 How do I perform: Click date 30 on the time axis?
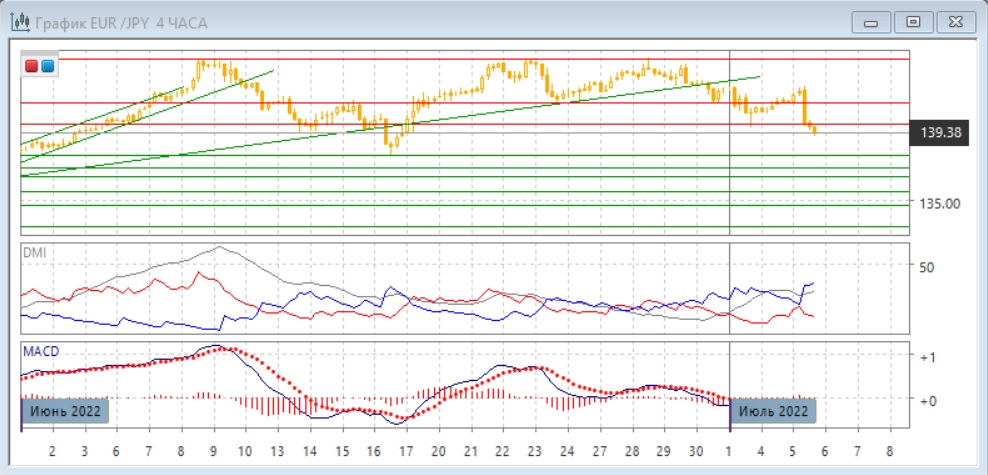click(x=697, y=450)
